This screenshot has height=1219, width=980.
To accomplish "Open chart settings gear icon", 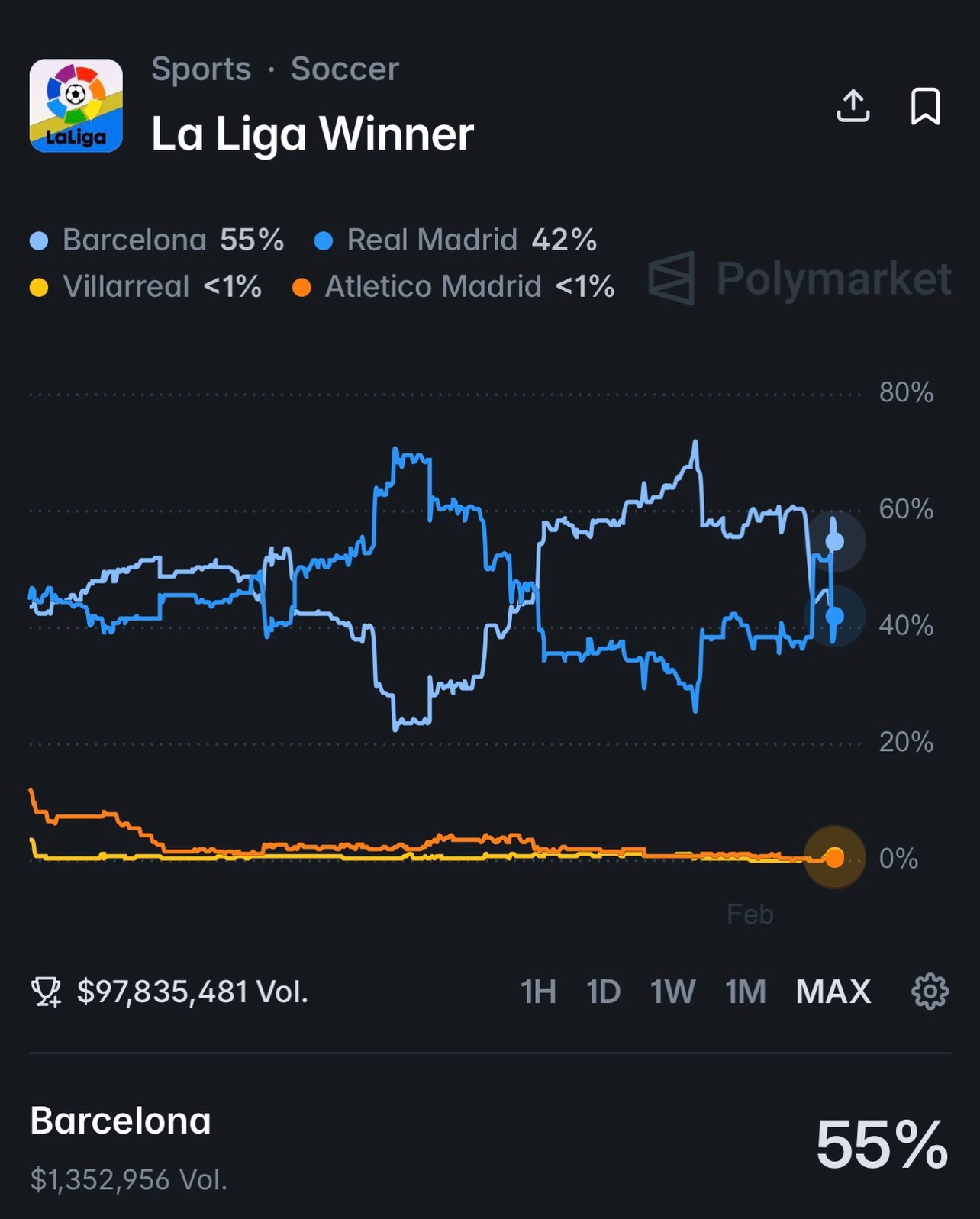I will coord(930,992).
